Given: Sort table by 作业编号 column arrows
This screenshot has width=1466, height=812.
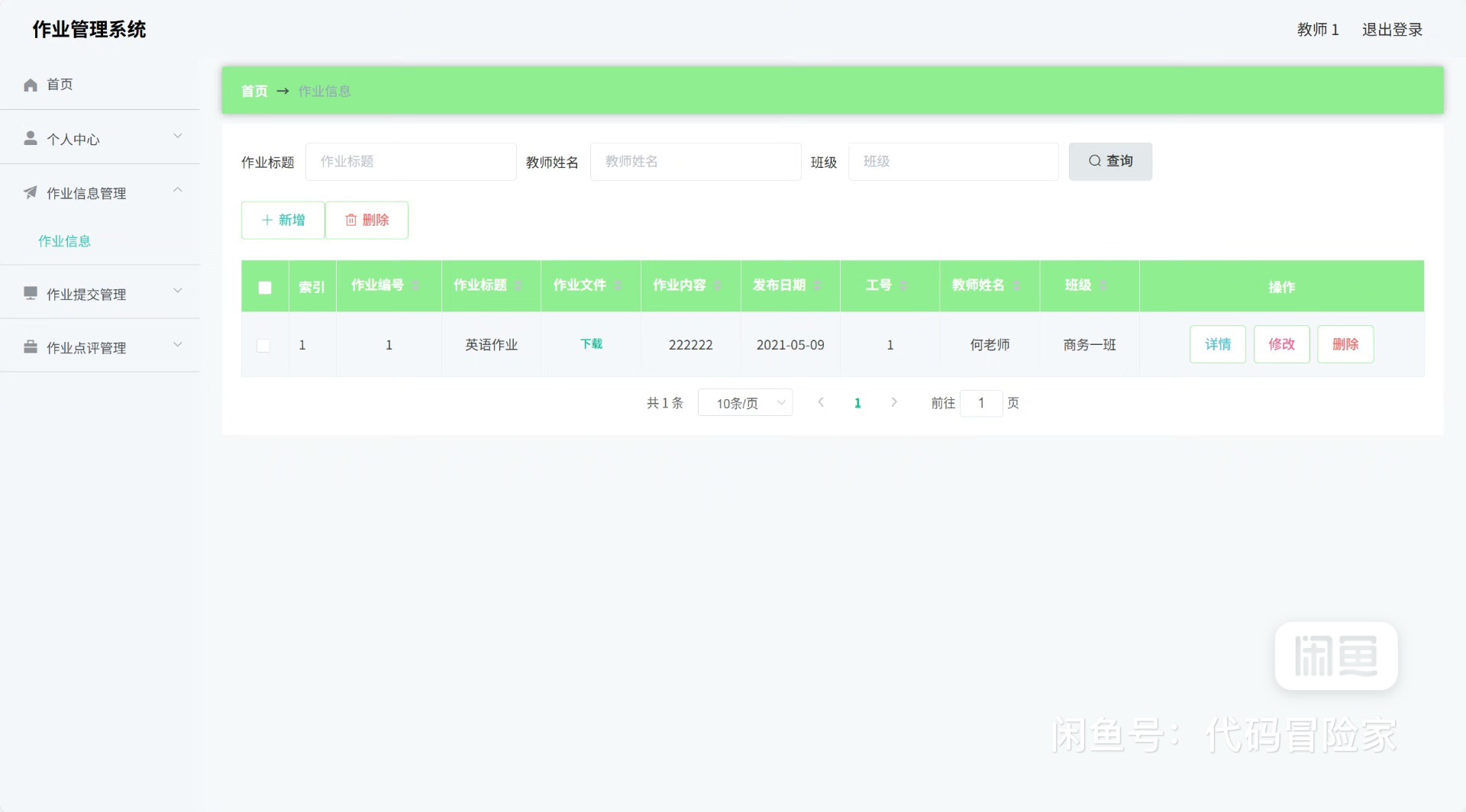Looking at the screenshot, I should pos(416,285).
